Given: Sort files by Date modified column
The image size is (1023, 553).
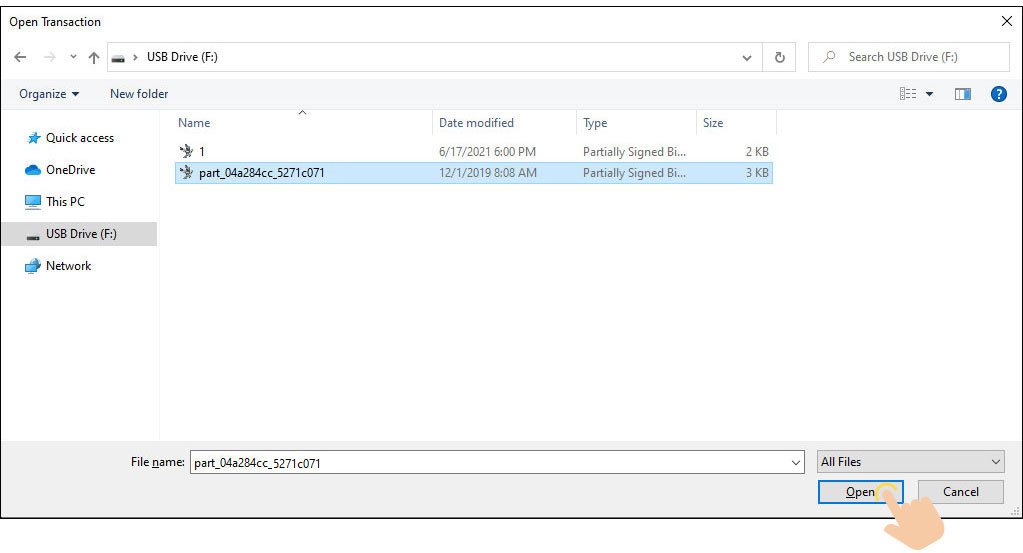Looking at the screenshot, I should point(476,123).
